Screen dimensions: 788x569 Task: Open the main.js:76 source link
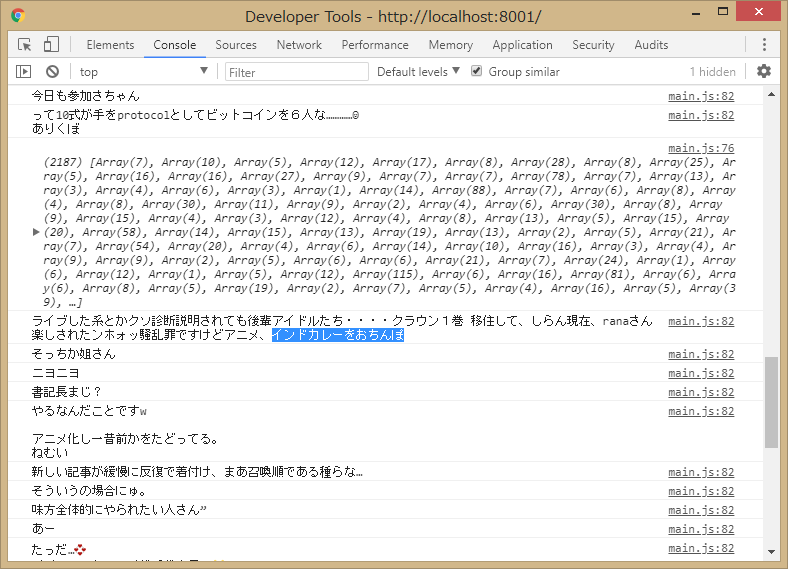pos(701,148)
